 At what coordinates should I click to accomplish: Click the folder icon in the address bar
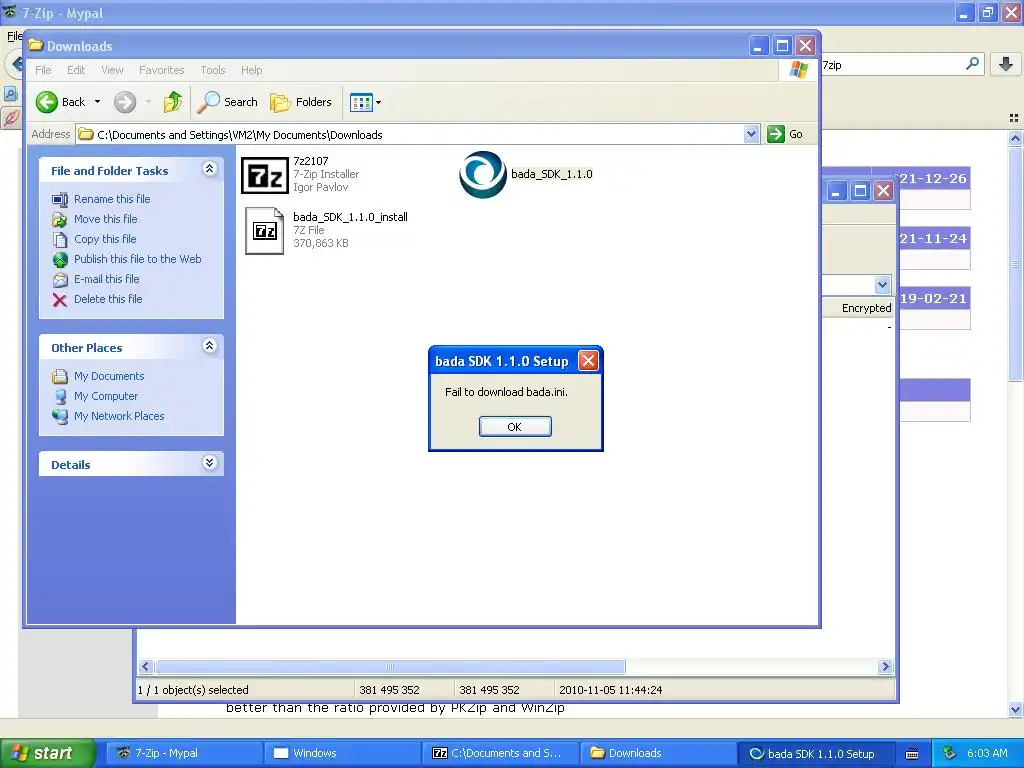[x=86, y=135]
